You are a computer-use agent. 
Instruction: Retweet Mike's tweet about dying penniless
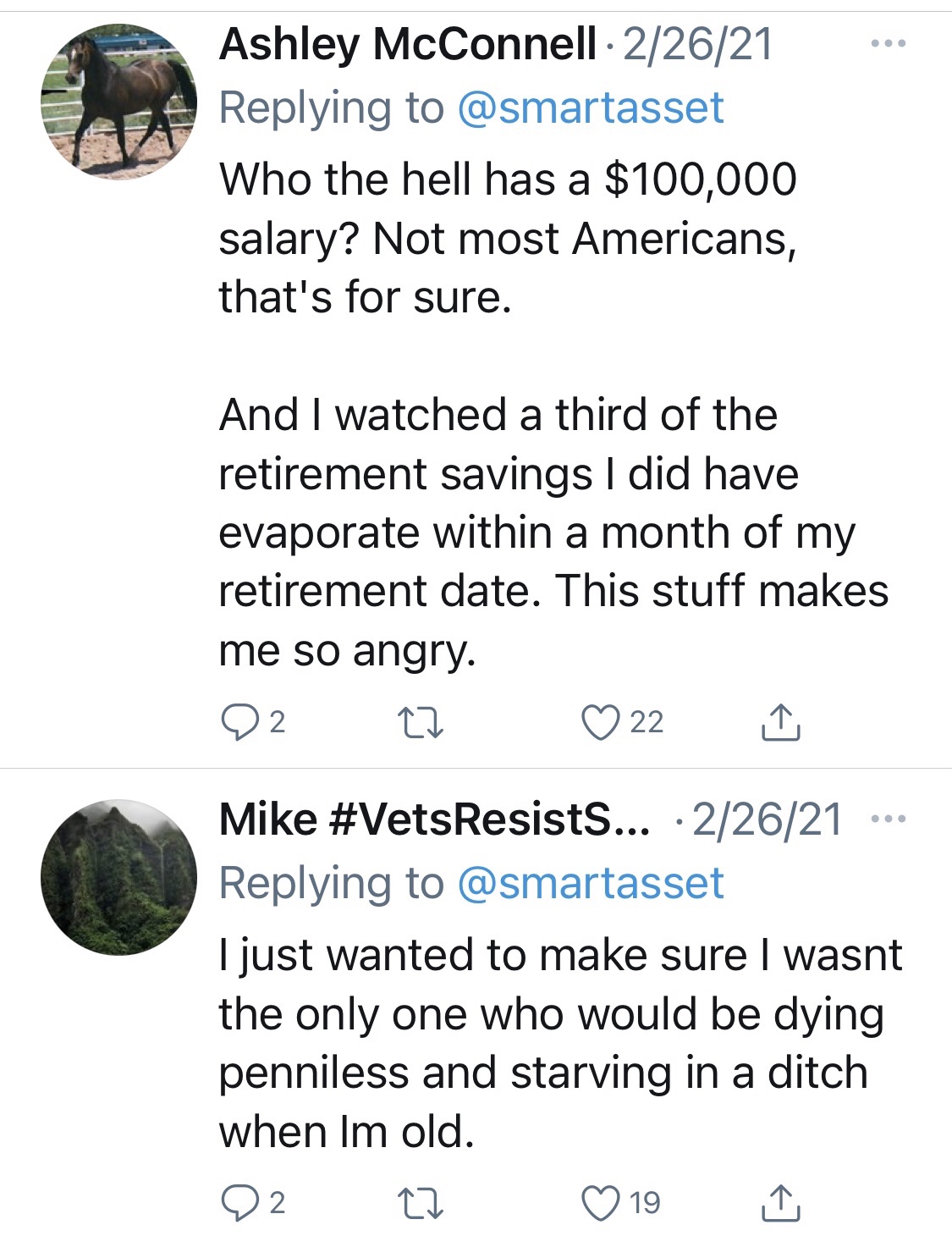click(420, 1204)
